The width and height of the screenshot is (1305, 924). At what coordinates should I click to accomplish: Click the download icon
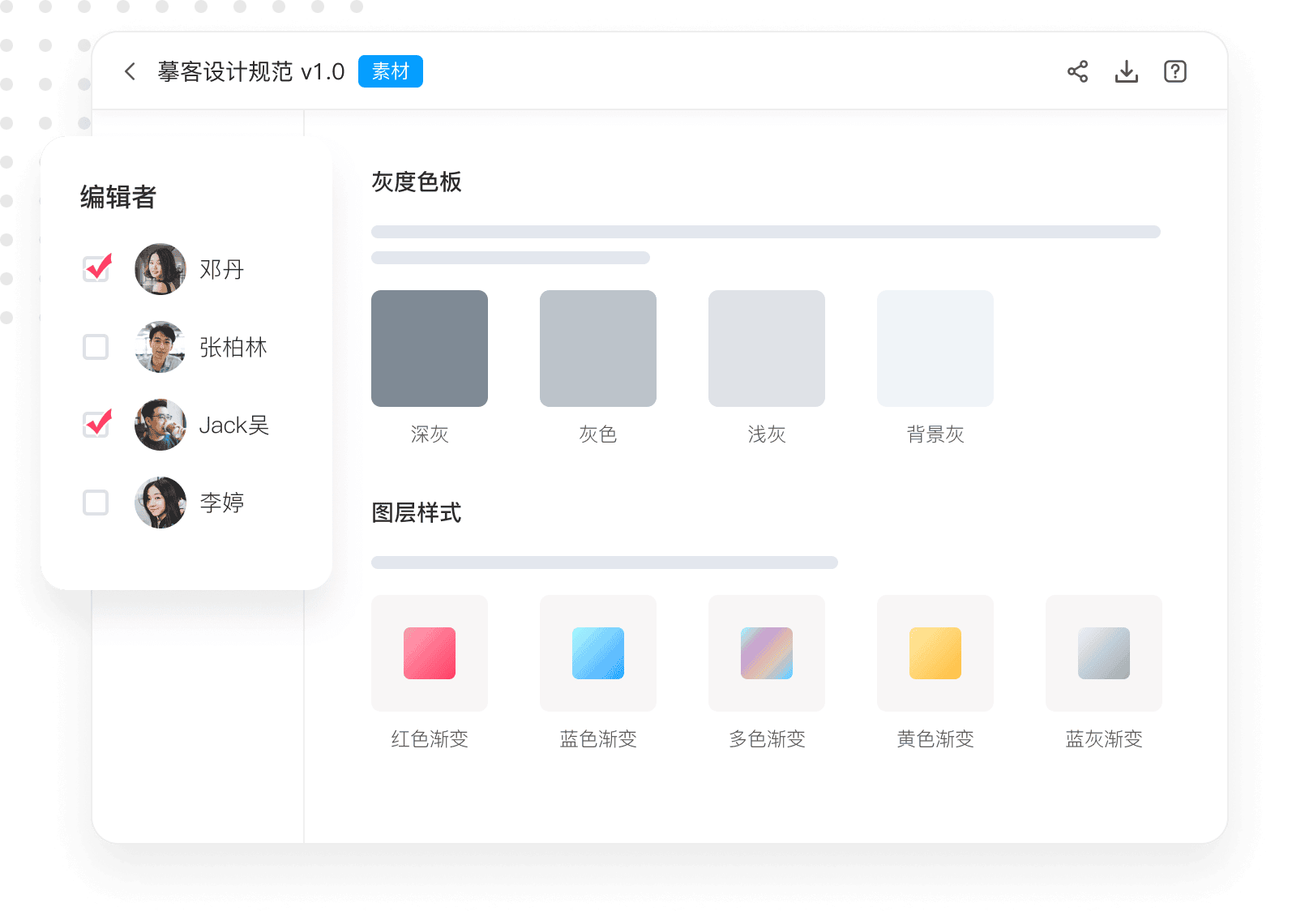click(x=1126, y=71)
